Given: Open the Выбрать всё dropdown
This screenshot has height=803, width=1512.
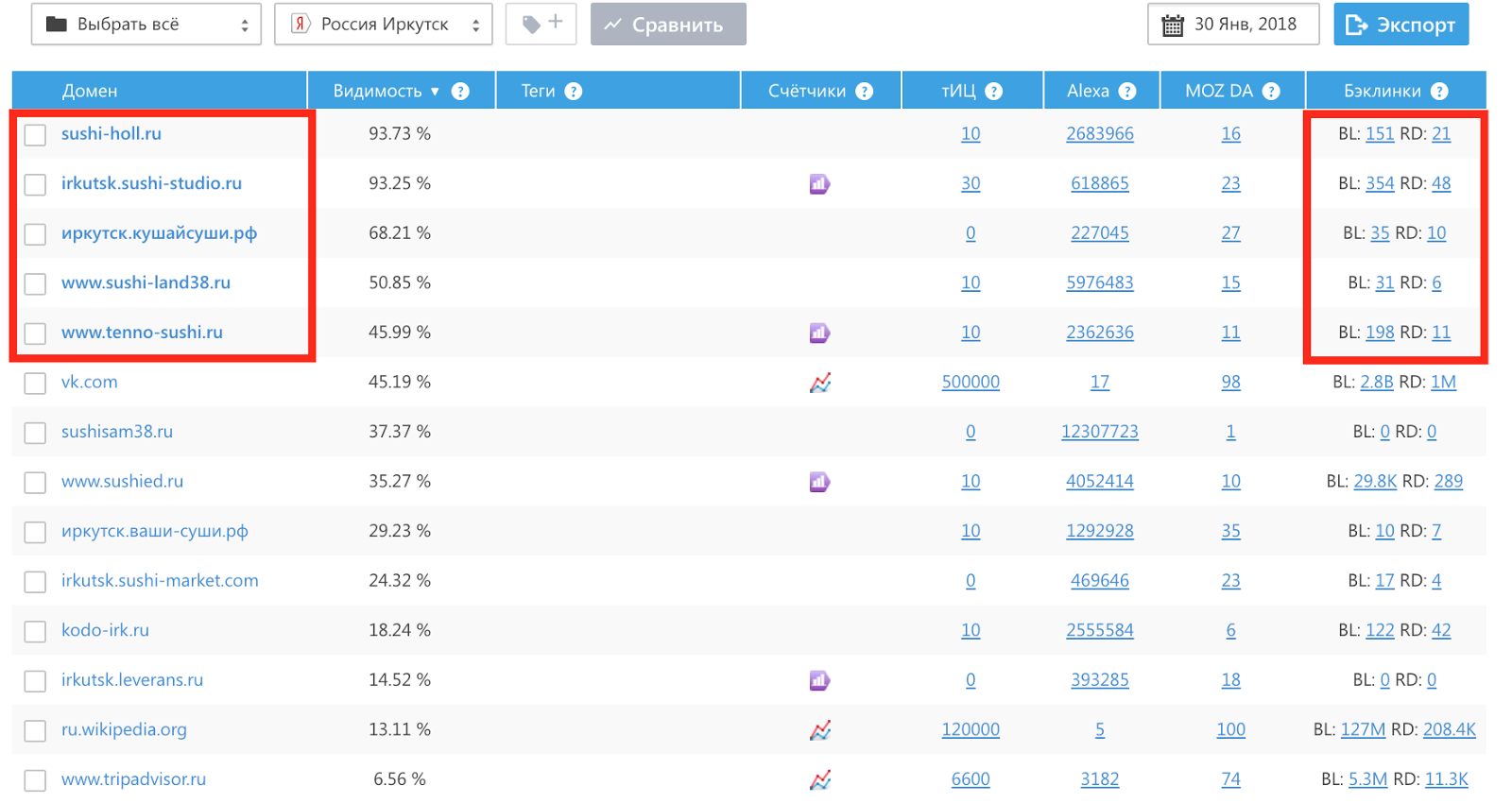Looking at the screenshot, I should click(146, 25).
